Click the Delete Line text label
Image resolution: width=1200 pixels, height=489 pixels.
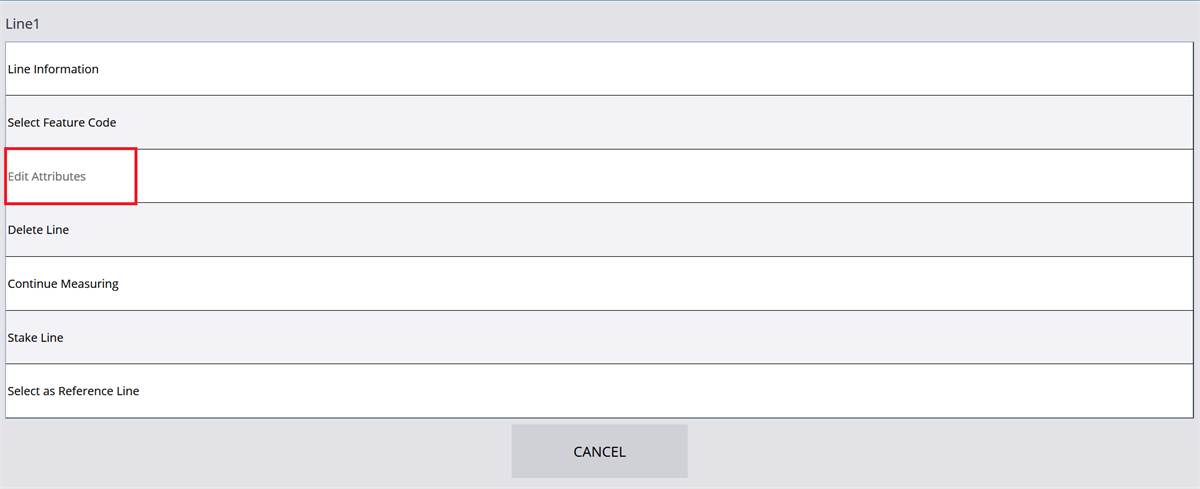tap(38, 230)
